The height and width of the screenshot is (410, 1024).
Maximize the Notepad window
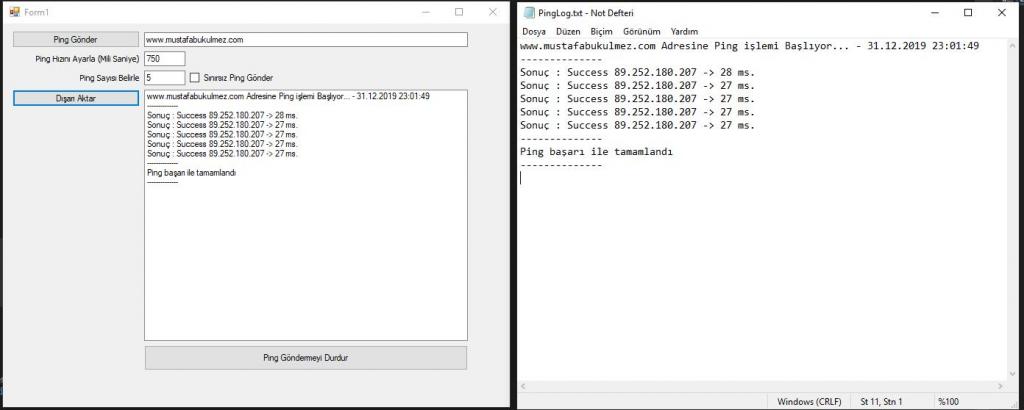[x=968, y=12]
